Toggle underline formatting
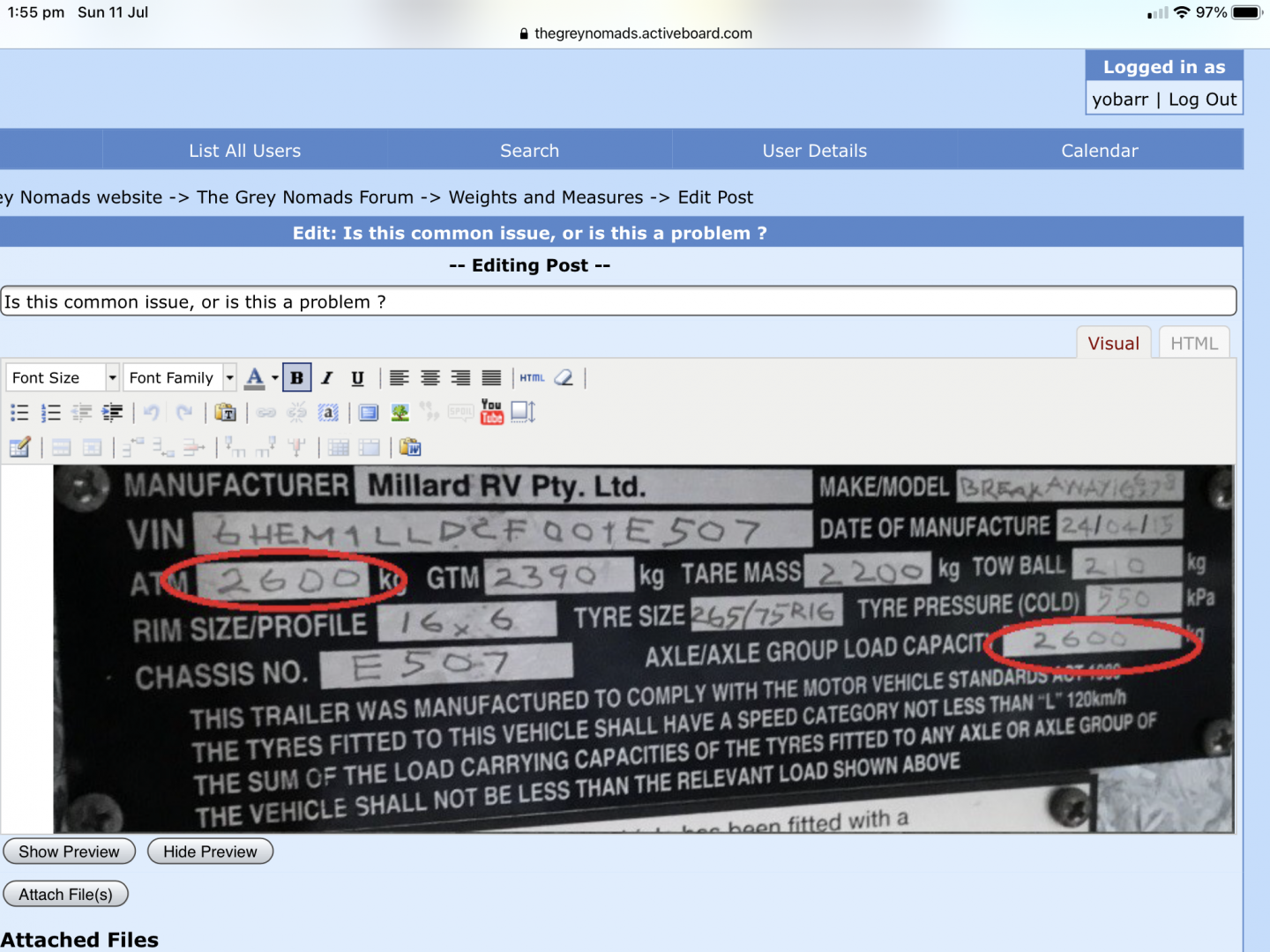Image resolution: width=1270 pixels, height=952 pixels. pyautogui.click(x=357, y=378)
